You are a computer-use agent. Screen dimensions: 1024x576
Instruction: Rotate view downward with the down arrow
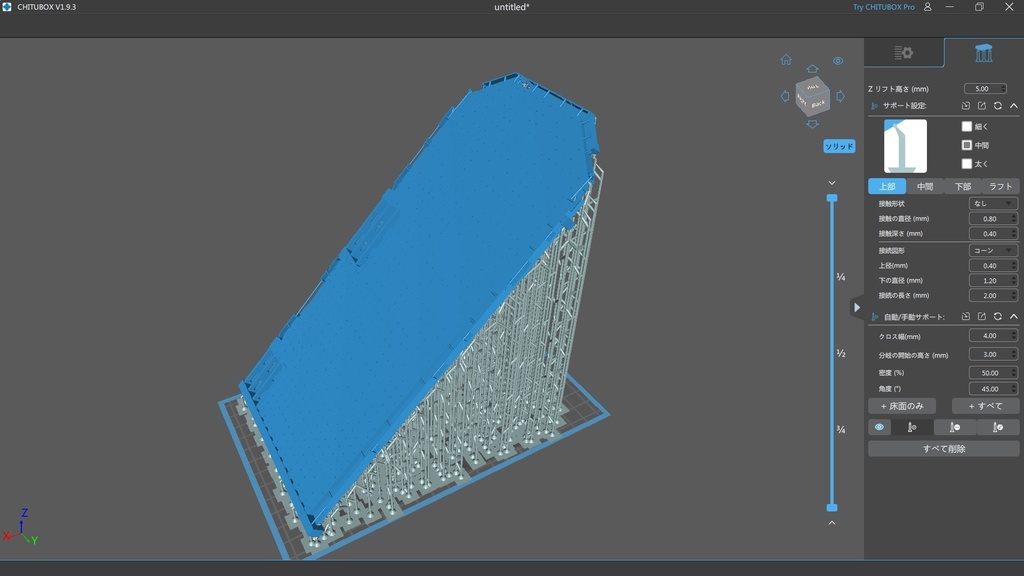click(x=812, y=124)
